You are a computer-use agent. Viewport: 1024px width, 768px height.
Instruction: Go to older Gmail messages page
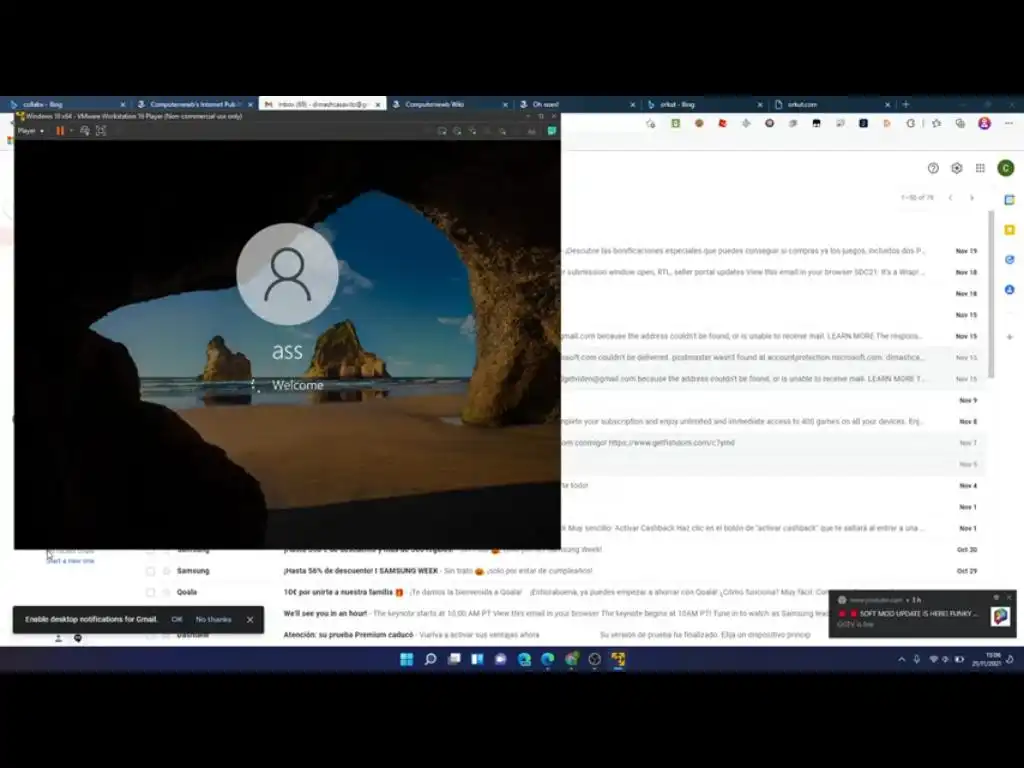tap(972, 197)
